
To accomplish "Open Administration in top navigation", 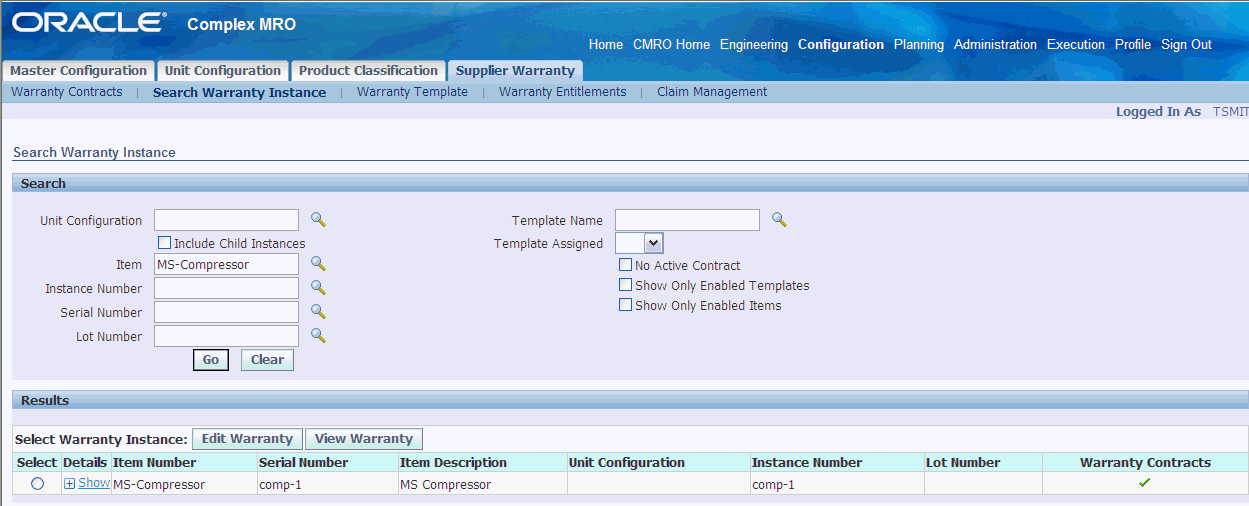I will pyautogui.click(x=995, y=45).
